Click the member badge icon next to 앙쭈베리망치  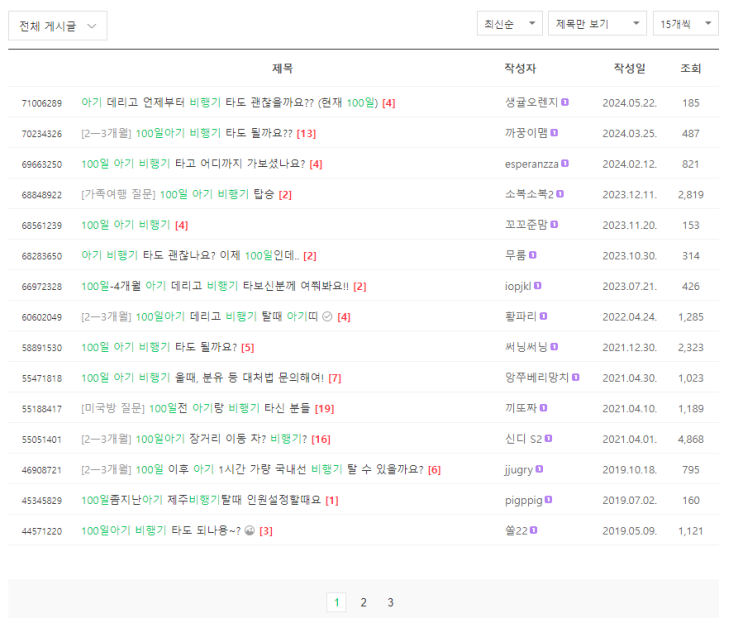576,377
